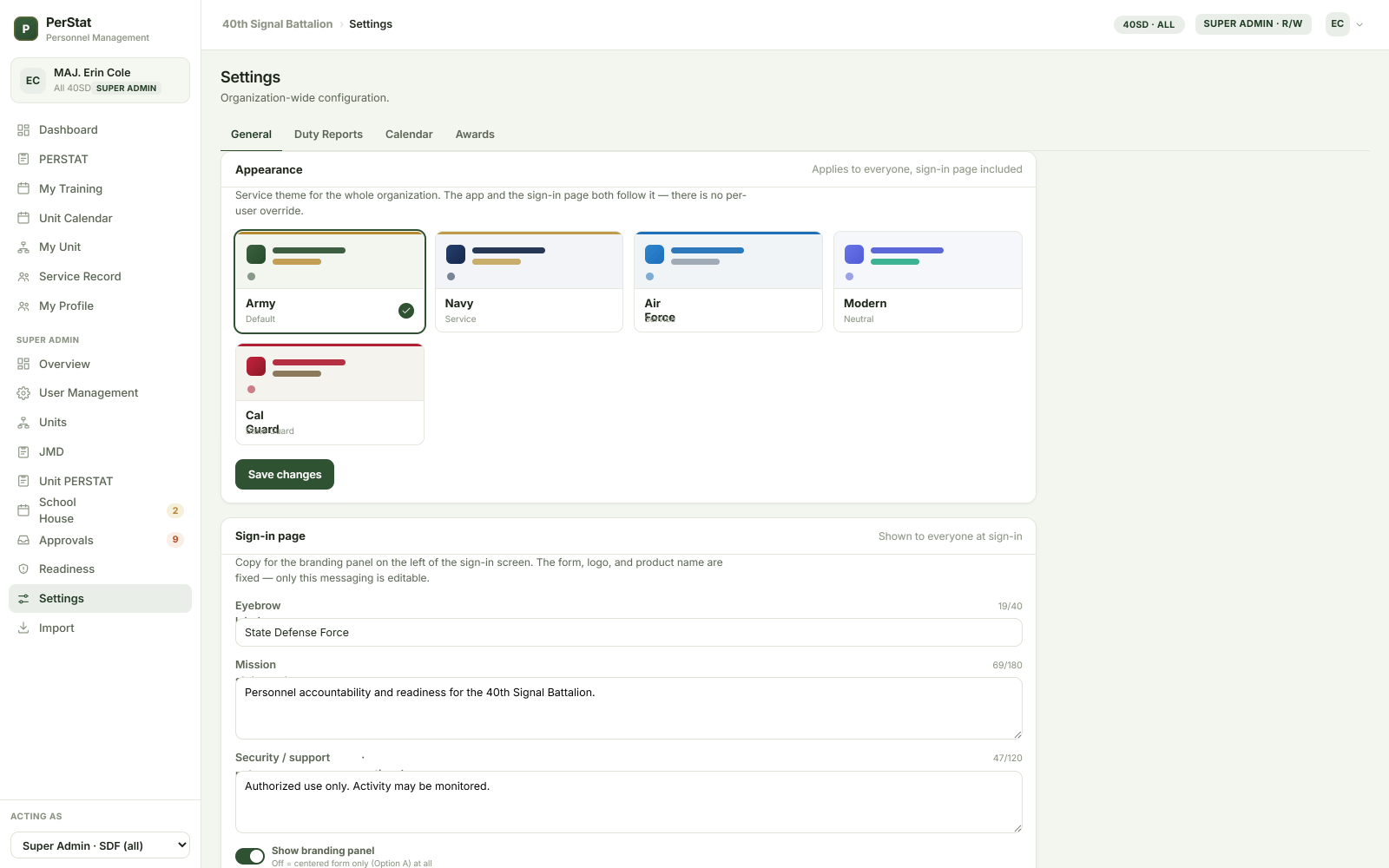Click the My Unit hierarchy icon
The width and height of the screenshot is (1389, 868).
[23, 247]
